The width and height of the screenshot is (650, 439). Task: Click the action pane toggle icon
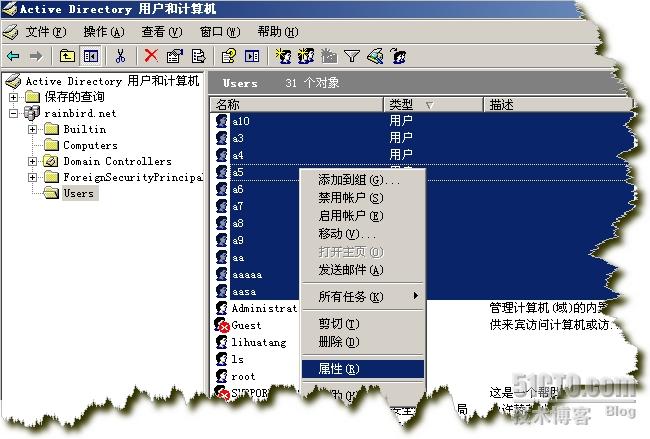[252, 56]
